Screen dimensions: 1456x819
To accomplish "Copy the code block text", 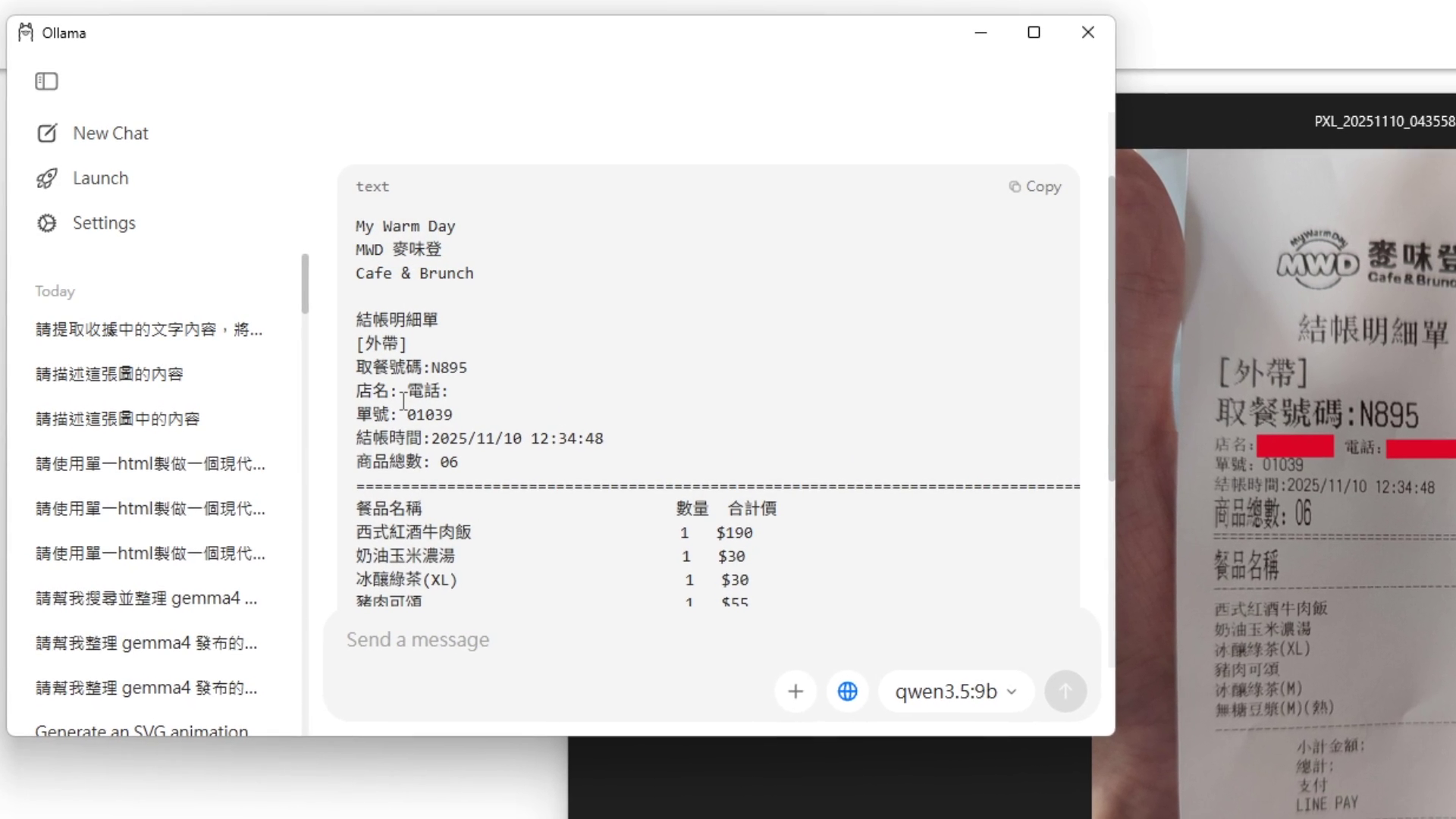I will click(1035, 187).
